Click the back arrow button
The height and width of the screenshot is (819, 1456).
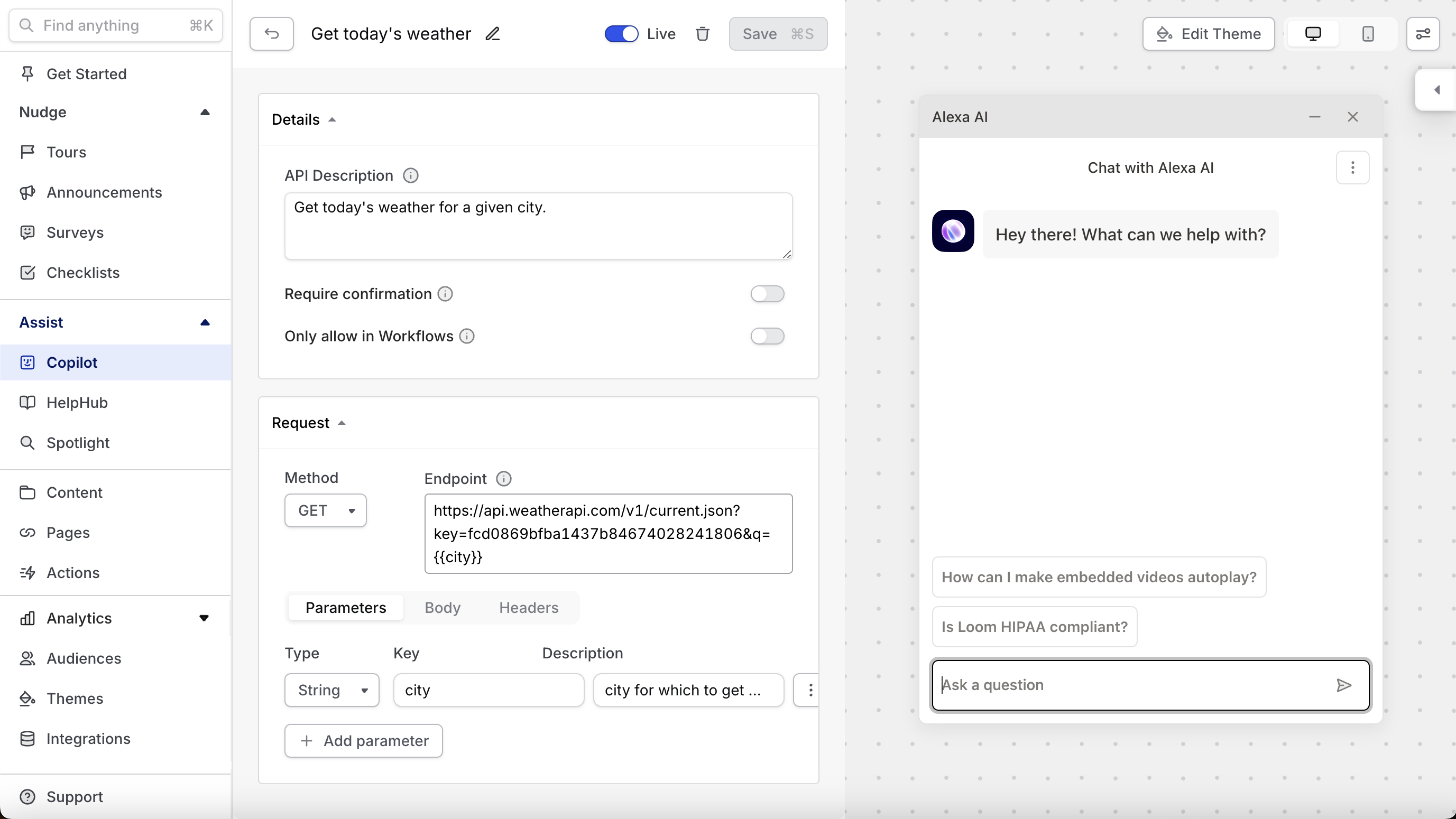coord(271,34)
